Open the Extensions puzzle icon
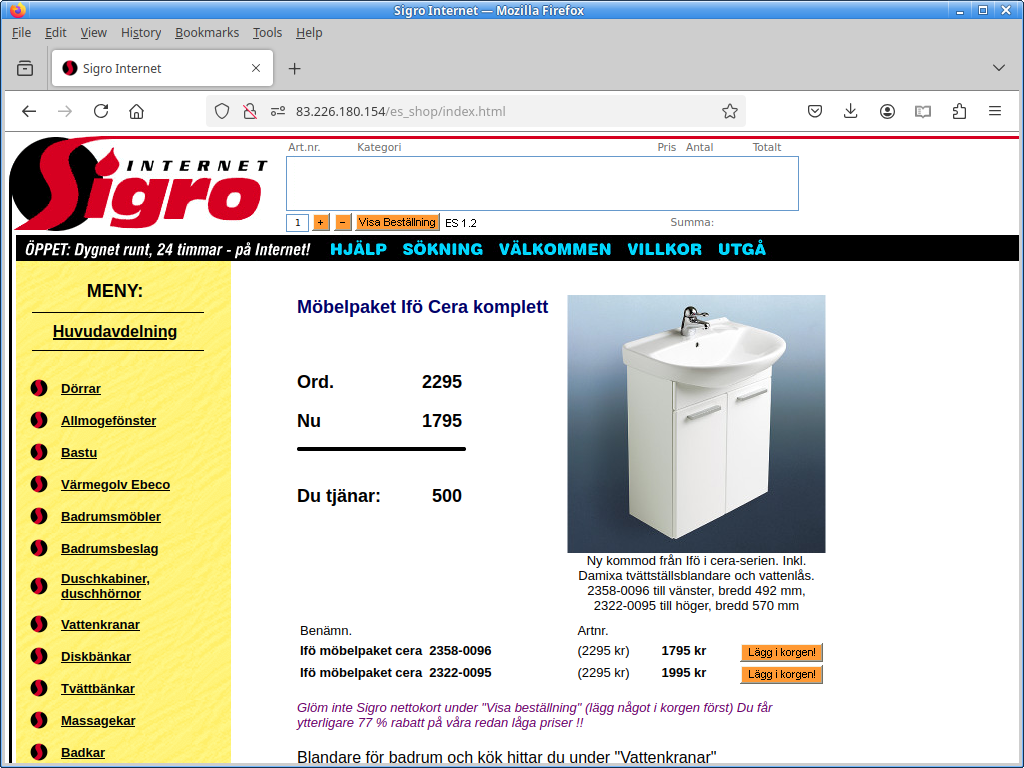The width and height of the screenshot is (1024, 768). point(959,111)
